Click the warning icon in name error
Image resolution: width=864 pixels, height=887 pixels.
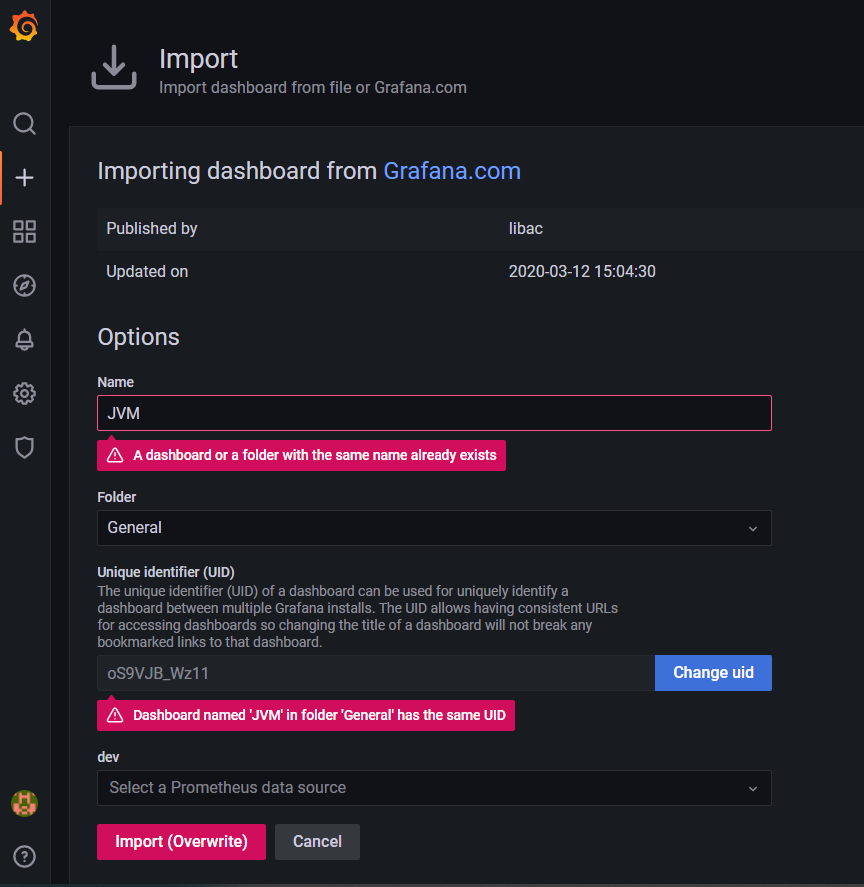tap(115, 455)
